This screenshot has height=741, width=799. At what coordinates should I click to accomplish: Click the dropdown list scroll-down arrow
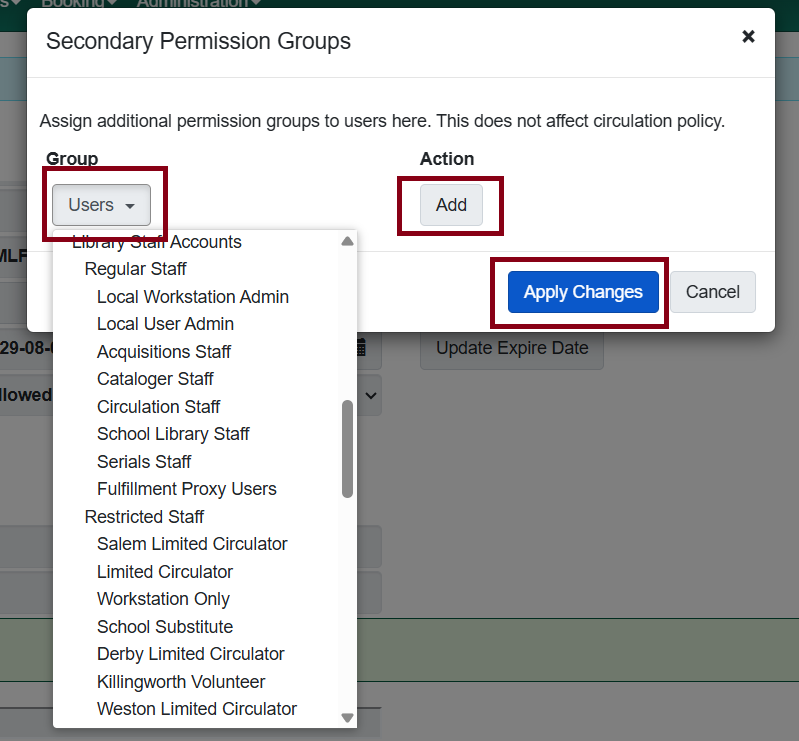(348, 718)
